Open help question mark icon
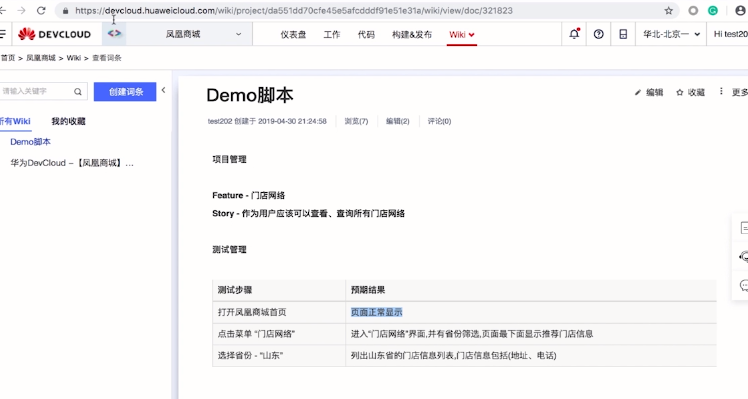This screenshot has width=748, height=399. click(x=598, y=34)
